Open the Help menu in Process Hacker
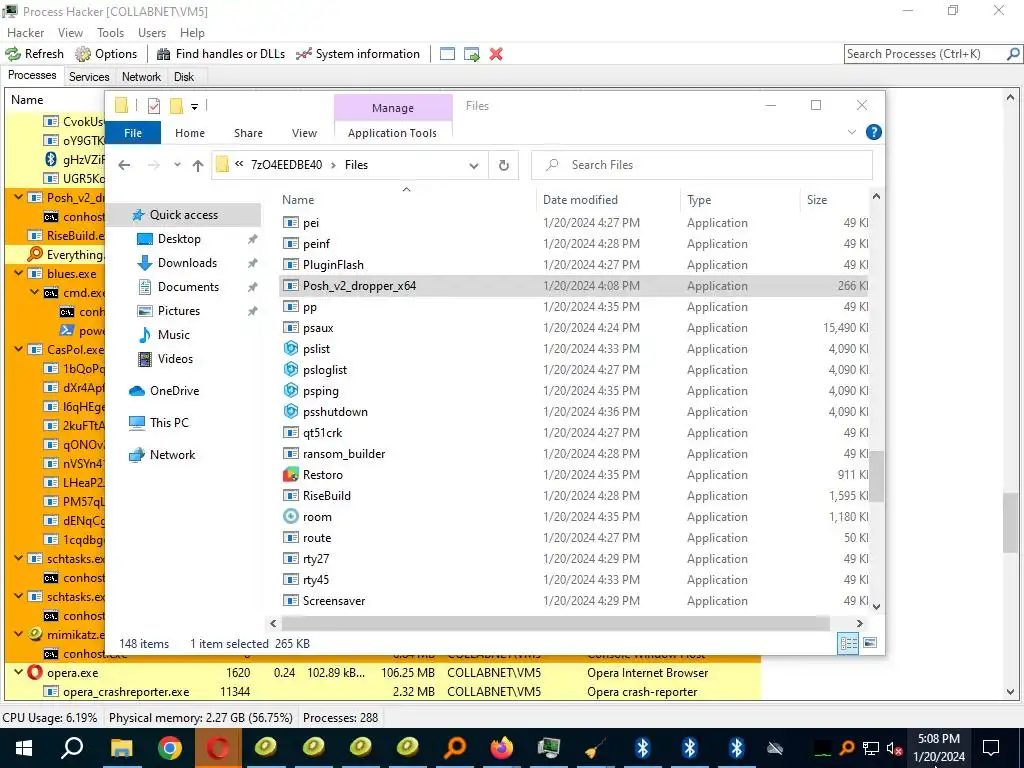The width and height of the screenshot is (1024, 768). [x=192, y=33]
